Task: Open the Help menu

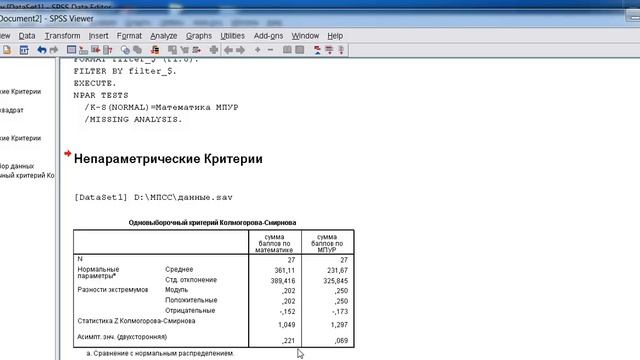Action: [x=335, y=36]
